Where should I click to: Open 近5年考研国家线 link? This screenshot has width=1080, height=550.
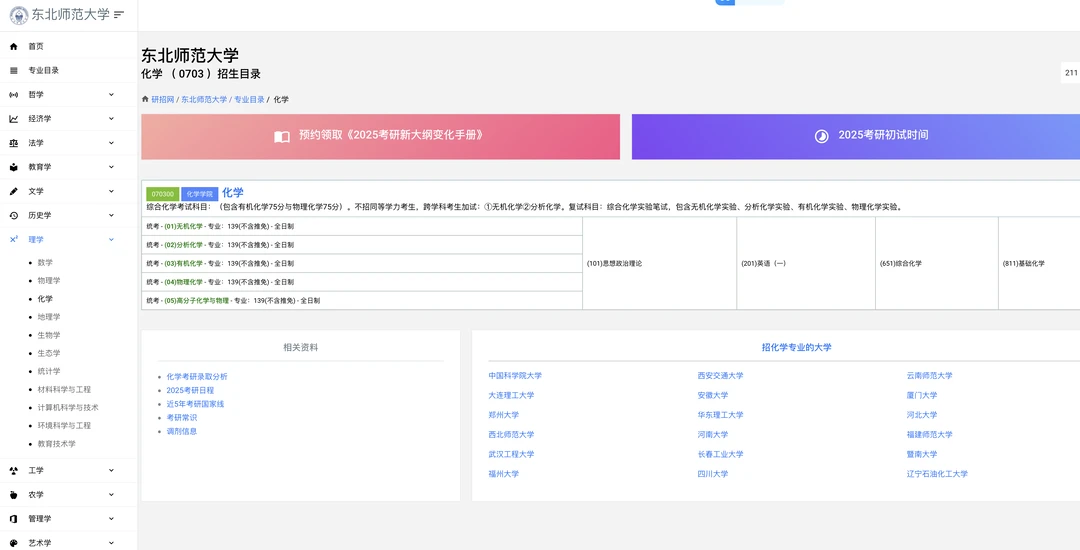pos(196,404)
